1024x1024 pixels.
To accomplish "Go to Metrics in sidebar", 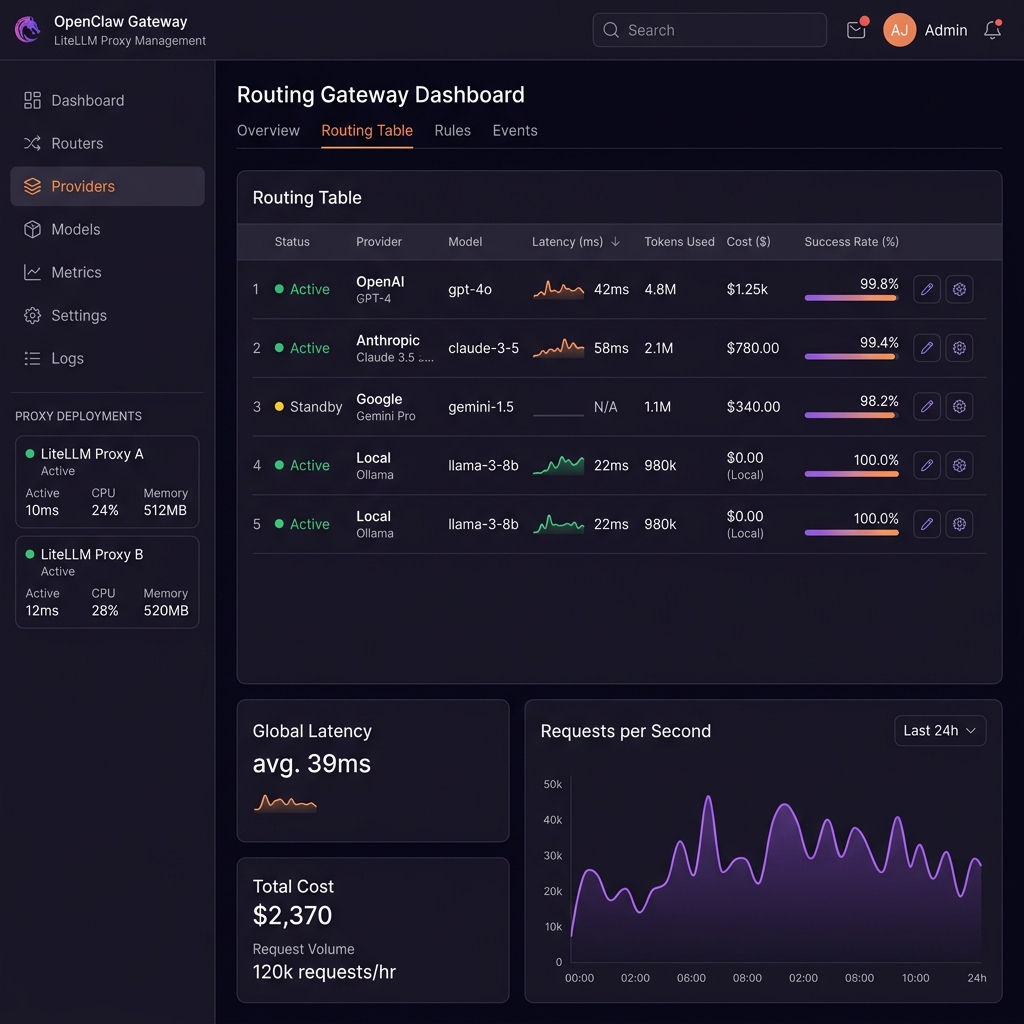I will coord(76,272).
